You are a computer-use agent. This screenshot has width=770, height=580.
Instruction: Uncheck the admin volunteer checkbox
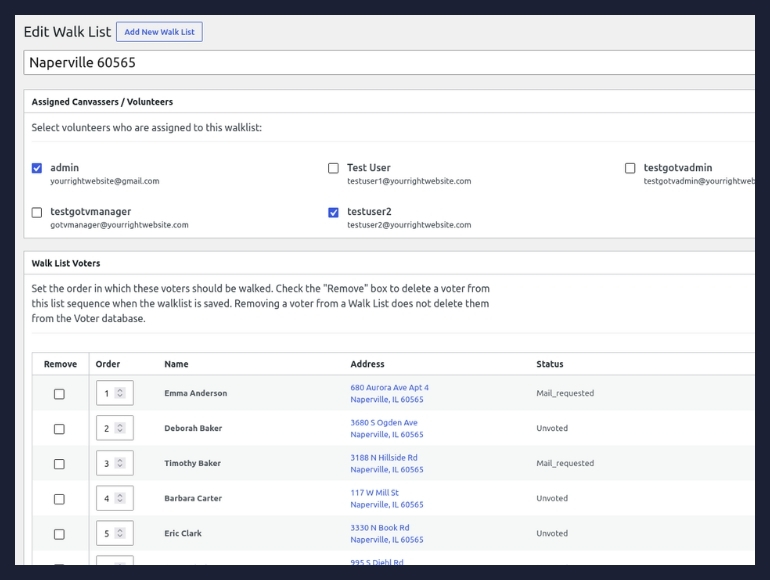coord(37,168)
